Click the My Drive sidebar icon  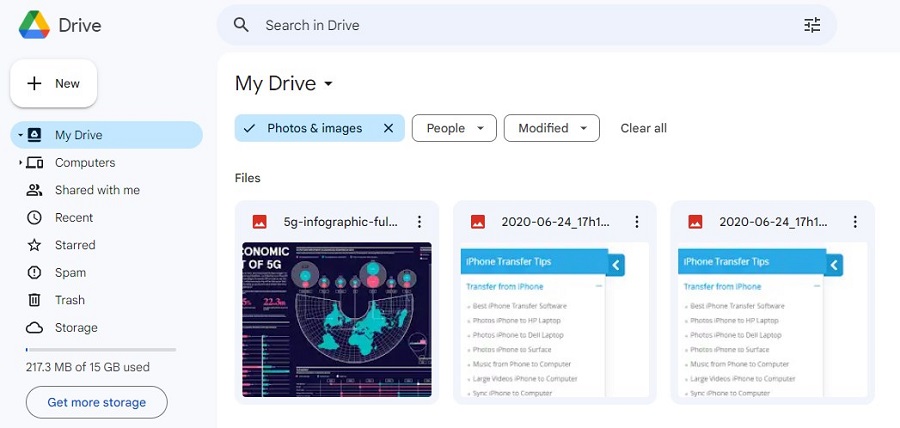[x=34, y=135]
